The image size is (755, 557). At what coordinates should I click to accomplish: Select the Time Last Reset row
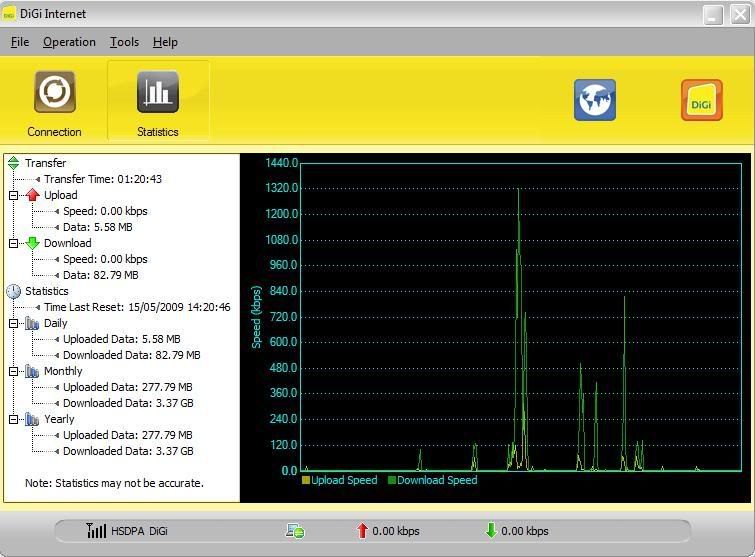137,307
